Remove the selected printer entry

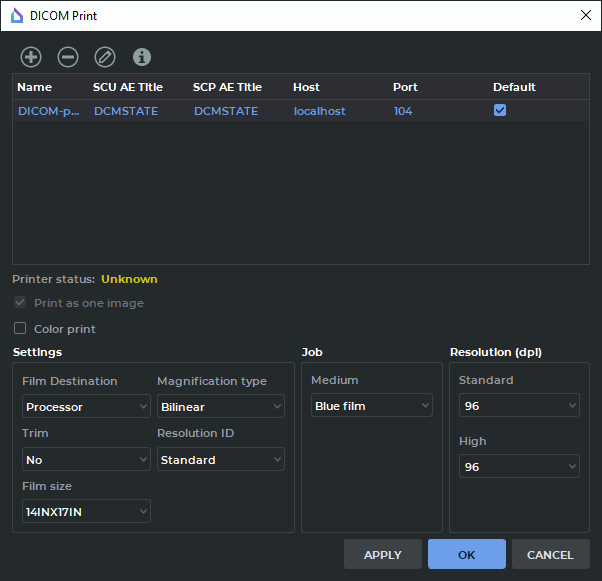(68, 57)
